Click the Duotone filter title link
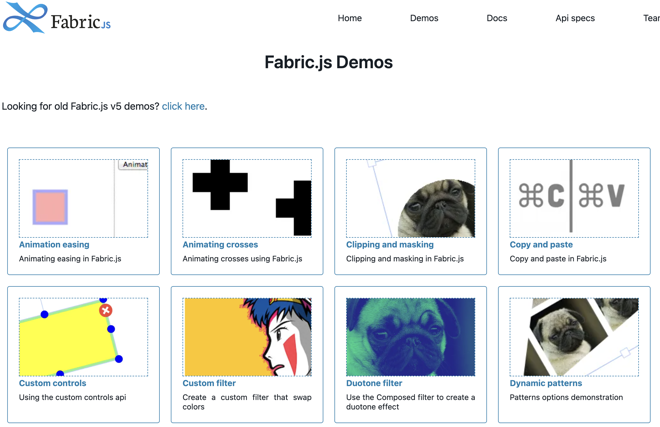The width and height of the screenshot is (660, 427). pyautogui.click(x=374, y=383)
